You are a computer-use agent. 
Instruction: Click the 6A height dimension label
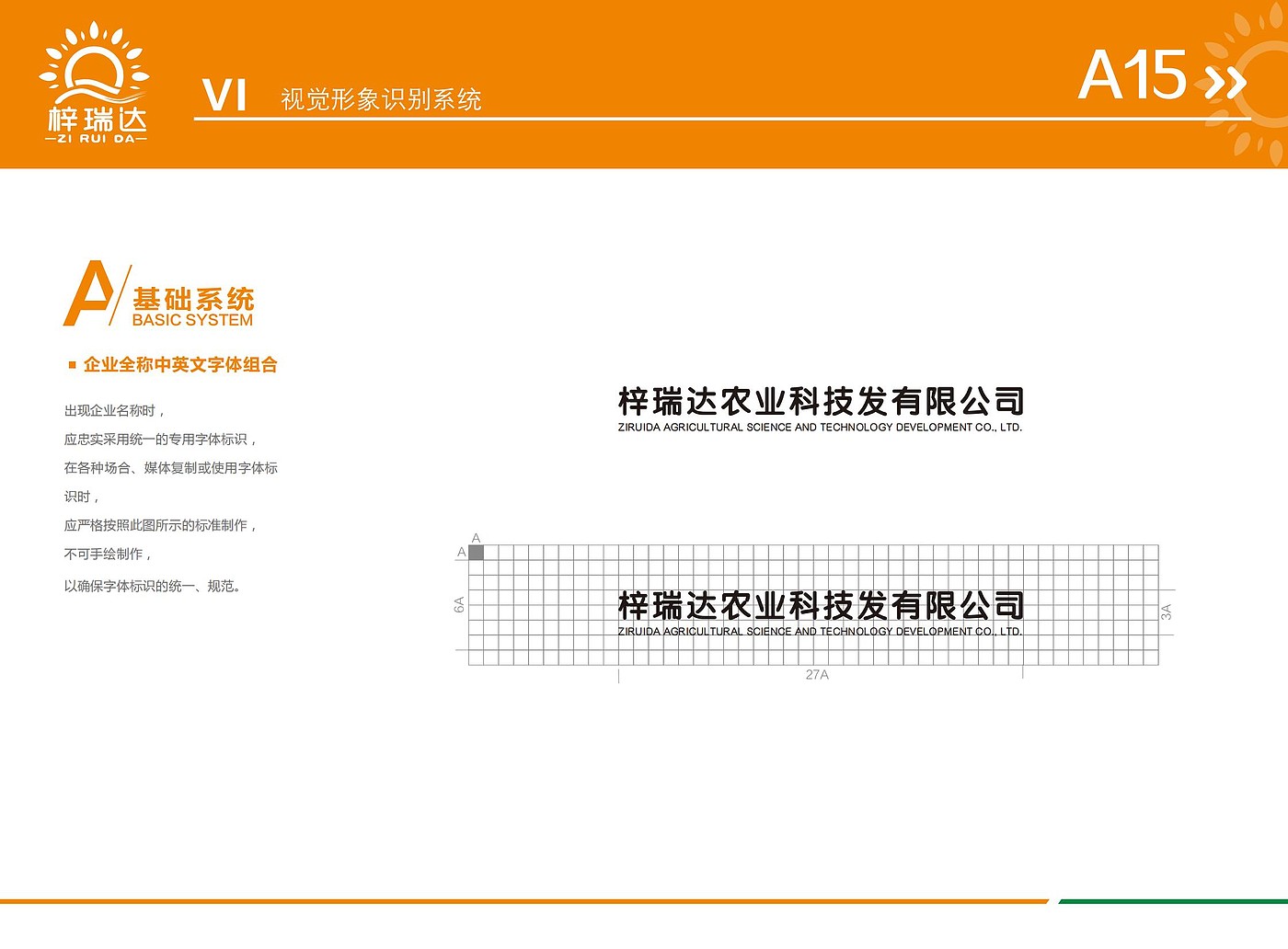click(459, 605)
